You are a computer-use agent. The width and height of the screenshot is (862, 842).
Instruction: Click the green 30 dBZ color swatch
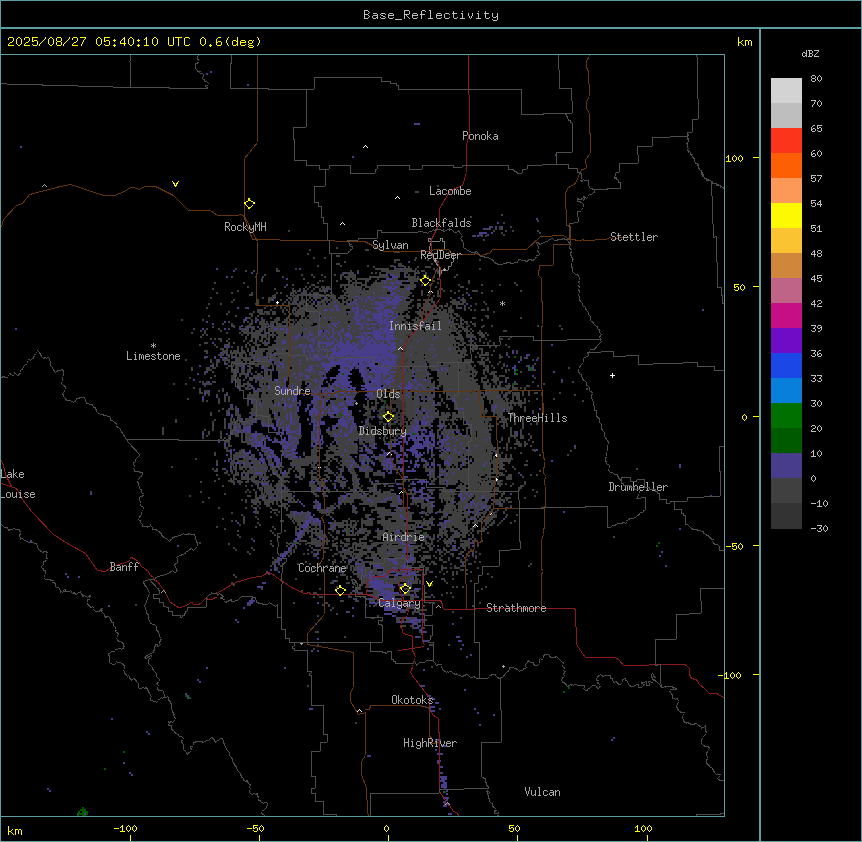point(786,416)
